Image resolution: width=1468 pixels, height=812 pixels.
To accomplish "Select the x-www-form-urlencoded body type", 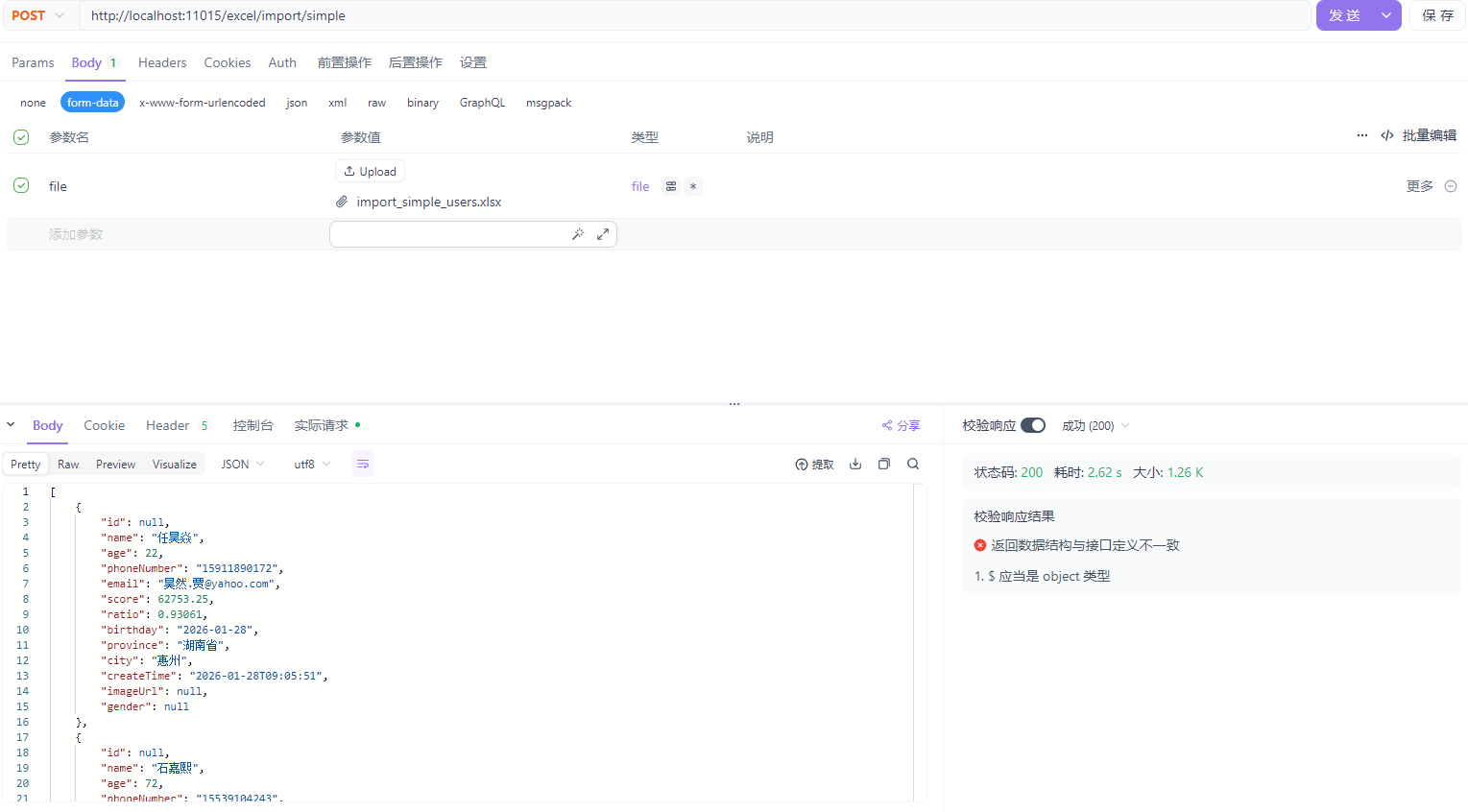I will tap(202, 103).
